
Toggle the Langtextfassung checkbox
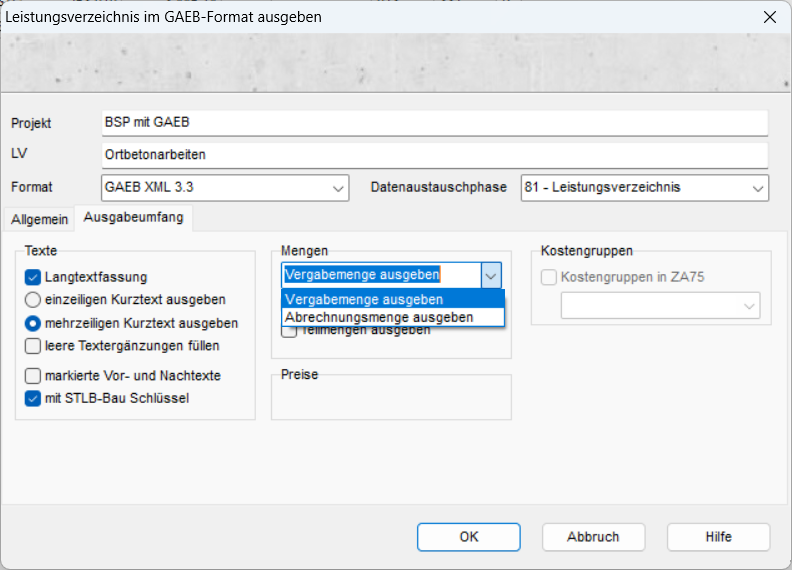point(33,277)
